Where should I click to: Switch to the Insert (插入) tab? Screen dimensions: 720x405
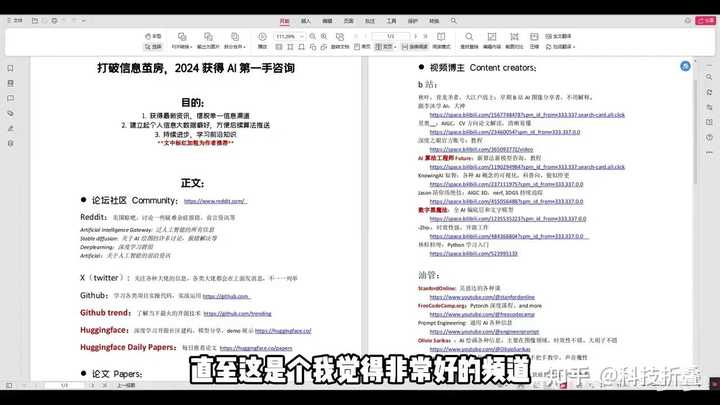(305, 20)
